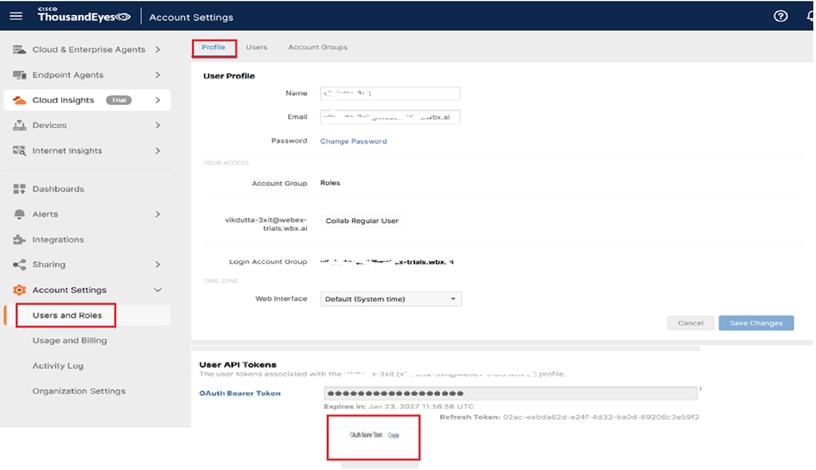Click the Cloud & Enterprise Agents icon
This screenshot has width=816, height=470.
point(19,49)
